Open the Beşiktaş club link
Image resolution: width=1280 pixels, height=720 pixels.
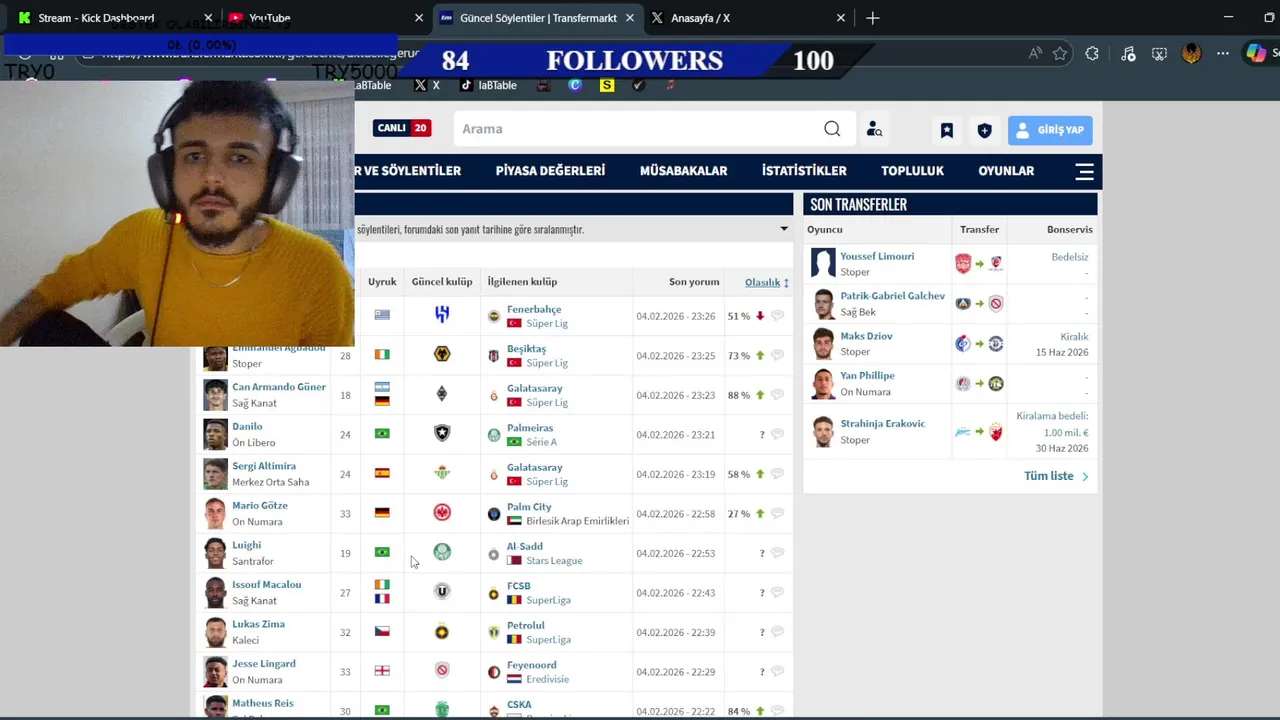point(526,349)
